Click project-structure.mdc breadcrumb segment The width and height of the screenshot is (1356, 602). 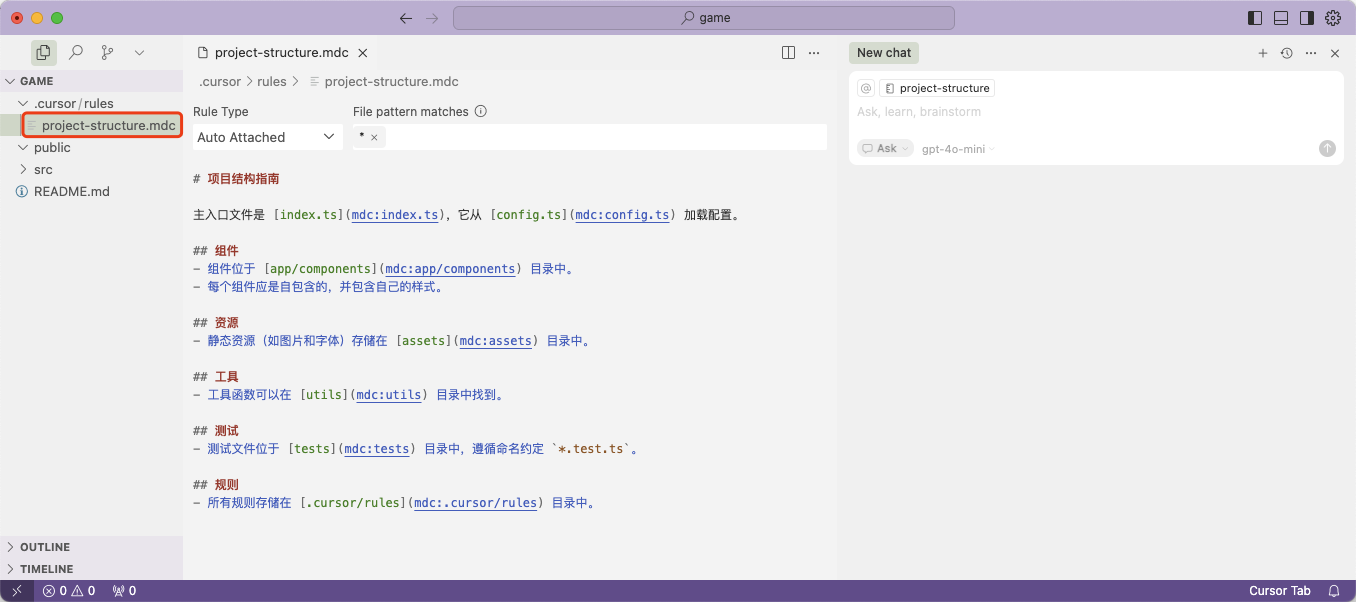click(391, 82)
